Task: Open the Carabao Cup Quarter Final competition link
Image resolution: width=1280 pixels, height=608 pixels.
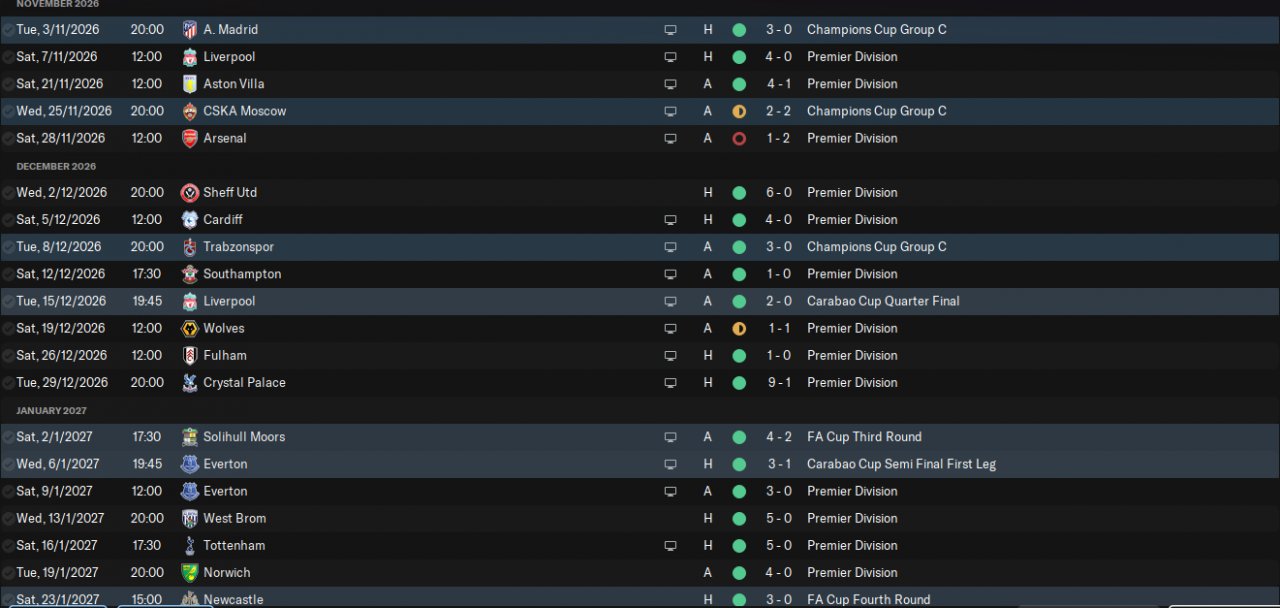Action: tap(883, 301)
